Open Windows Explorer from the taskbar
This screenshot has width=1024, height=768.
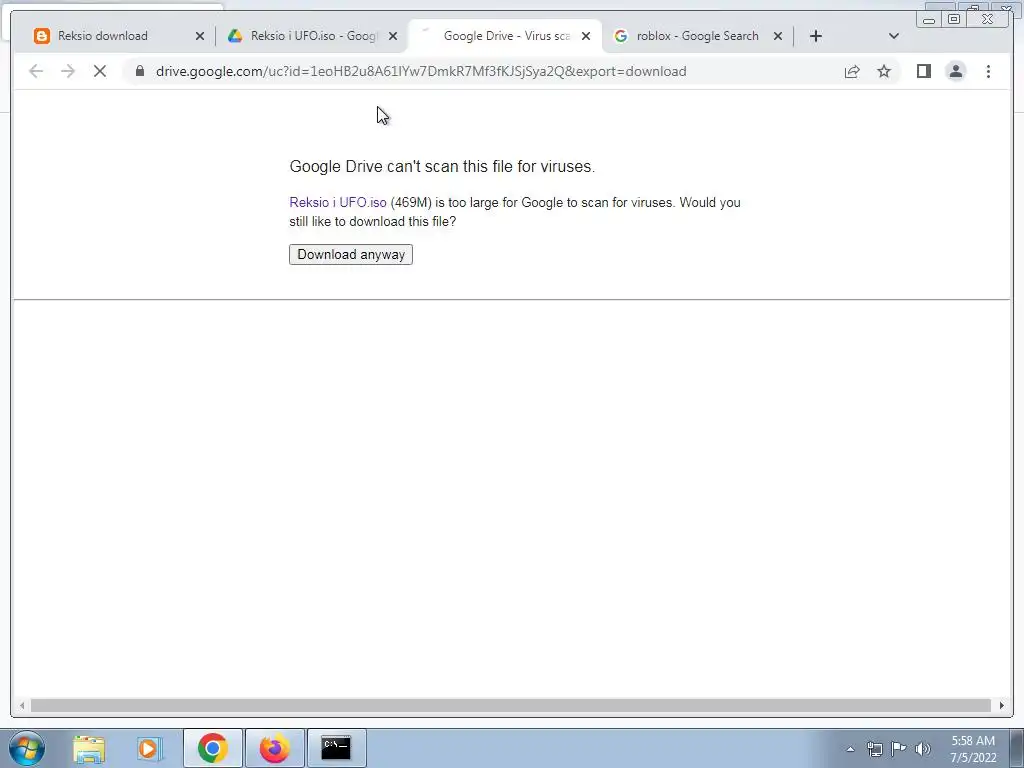(x=89, y=748)
